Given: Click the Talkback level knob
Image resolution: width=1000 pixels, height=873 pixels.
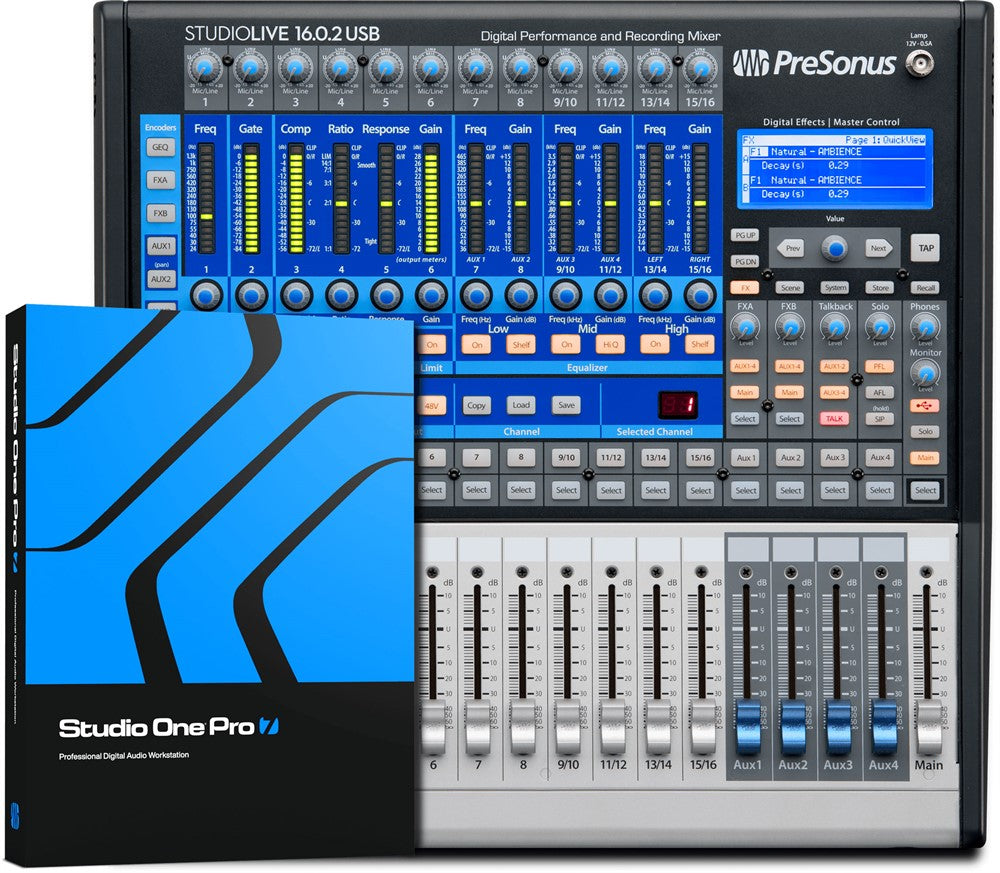Looking at the screenshot, I should pyautogui.click(x=835, y=328).
